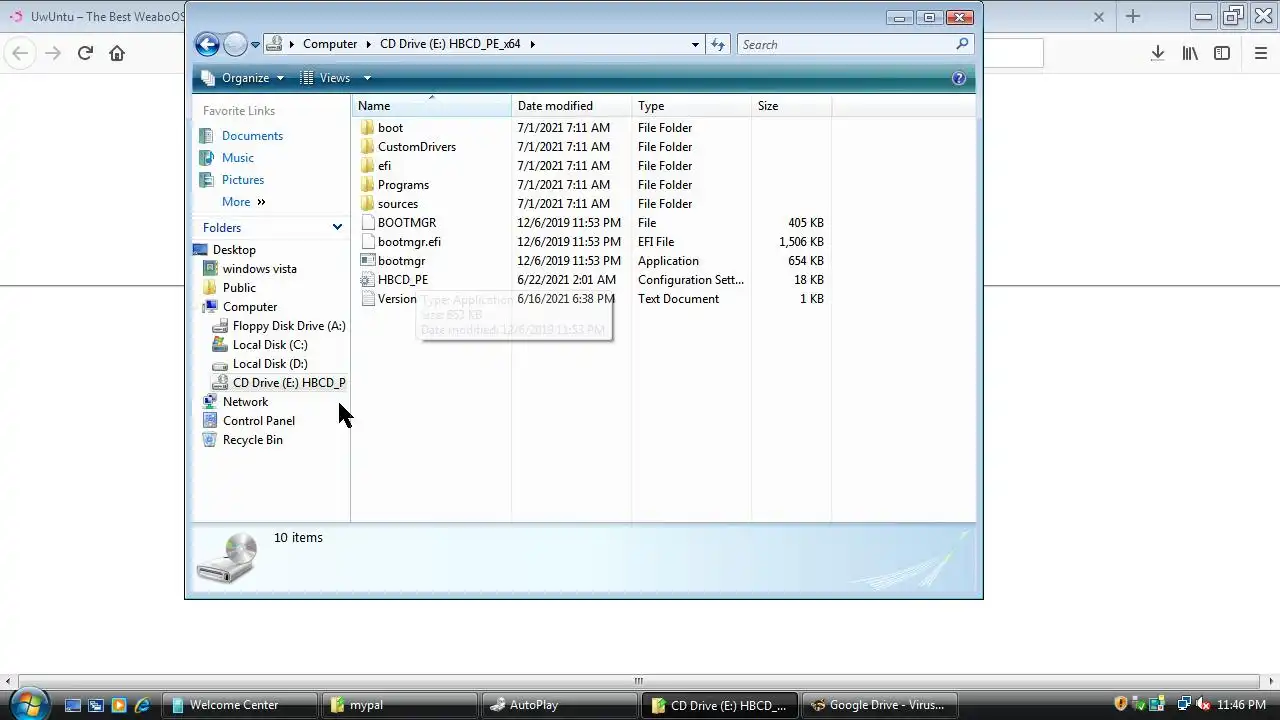This screenshot has height=720, width=1280.
Task: Open the address bar history dropdown
Action: click(x=695, y=45)
